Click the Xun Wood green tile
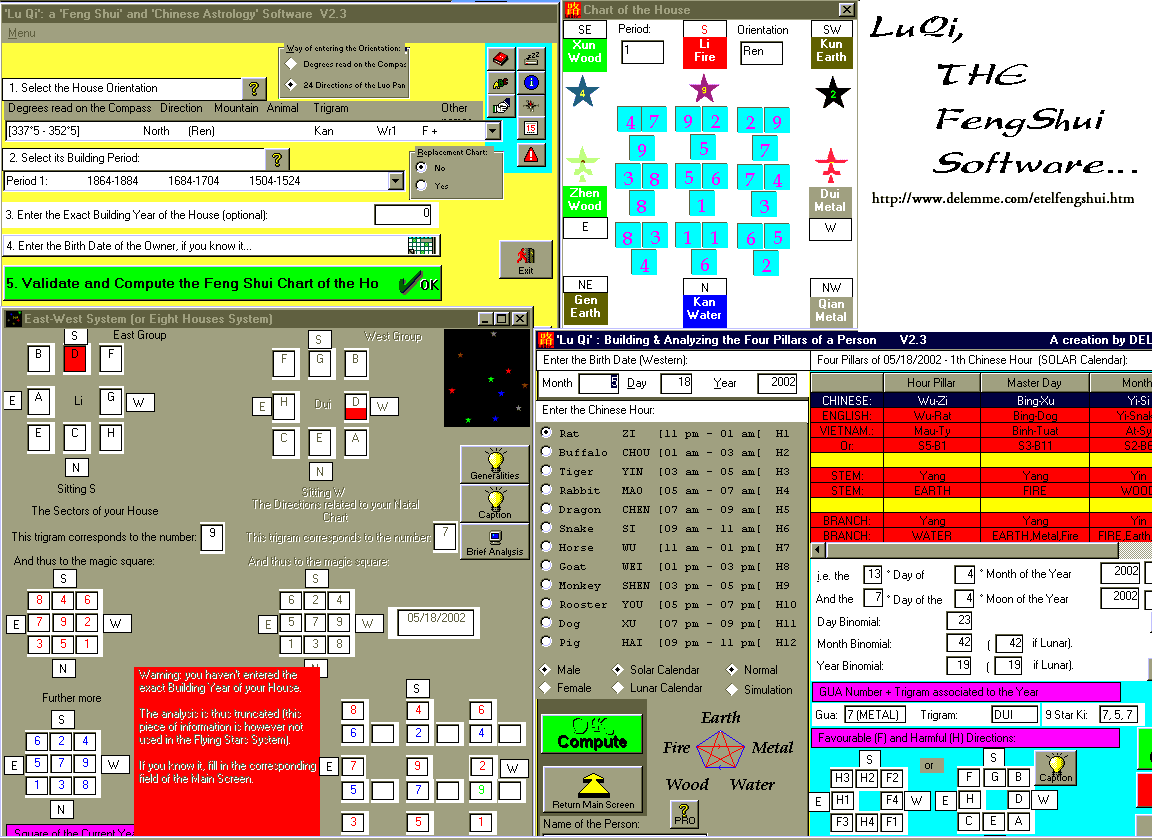This screenshot has height=840, width=1168. coord(585,53)
